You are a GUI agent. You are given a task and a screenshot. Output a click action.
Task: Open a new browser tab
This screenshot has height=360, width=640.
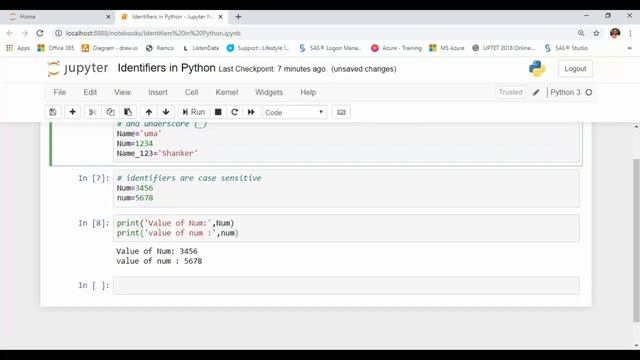click(238, 17)
